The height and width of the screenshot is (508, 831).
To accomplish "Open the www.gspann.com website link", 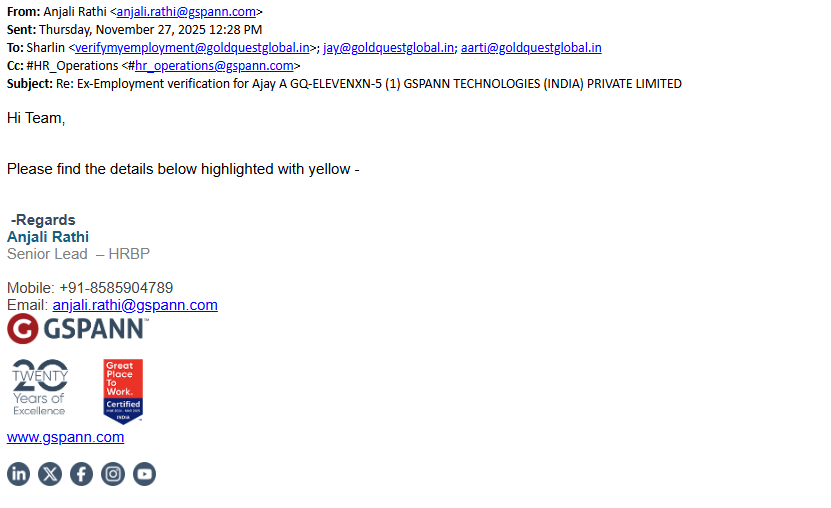I will (x=65, y=437).
